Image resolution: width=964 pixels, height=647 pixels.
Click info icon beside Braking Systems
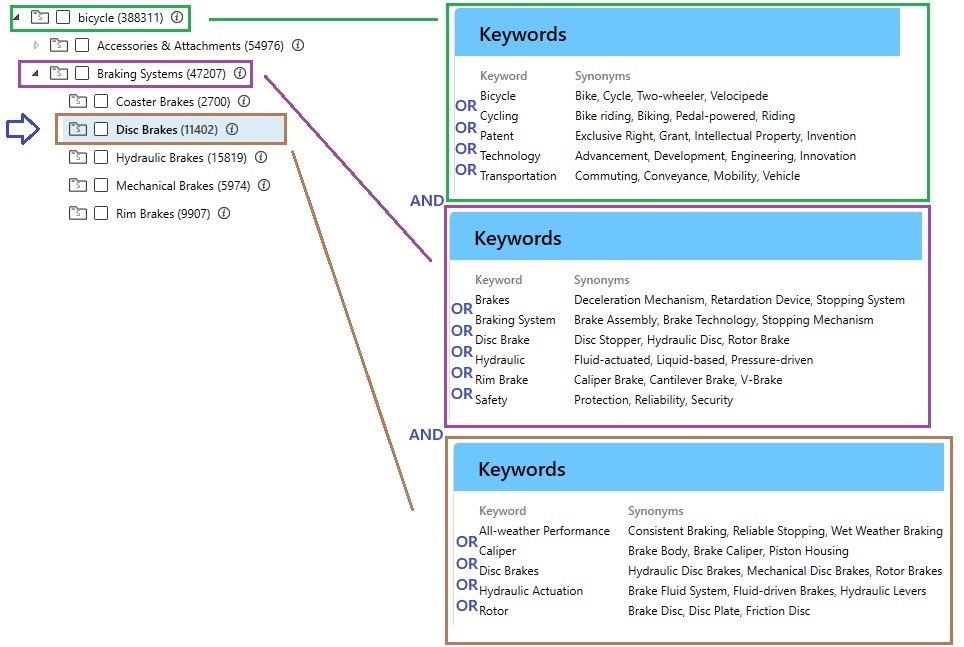point(239,73)
